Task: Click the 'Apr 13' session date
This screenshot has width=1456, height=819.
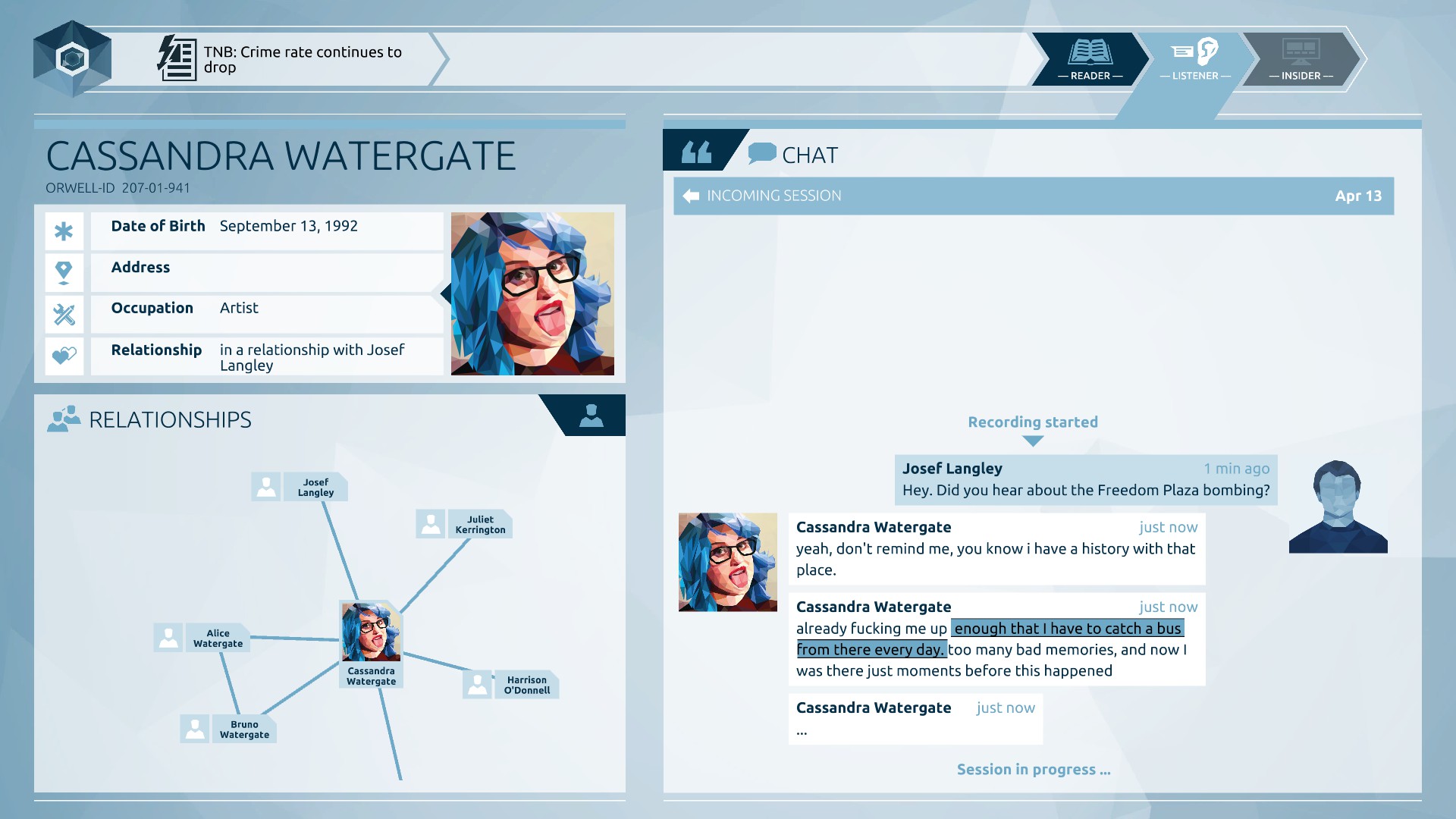Action: (1358, 196)
